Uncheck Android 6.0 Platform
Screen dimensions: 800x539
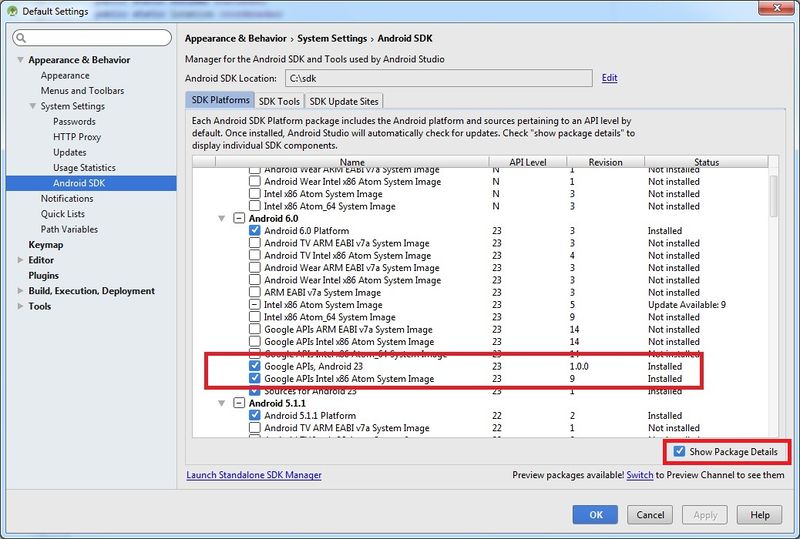pyautogui.click(x=254, y=231)
